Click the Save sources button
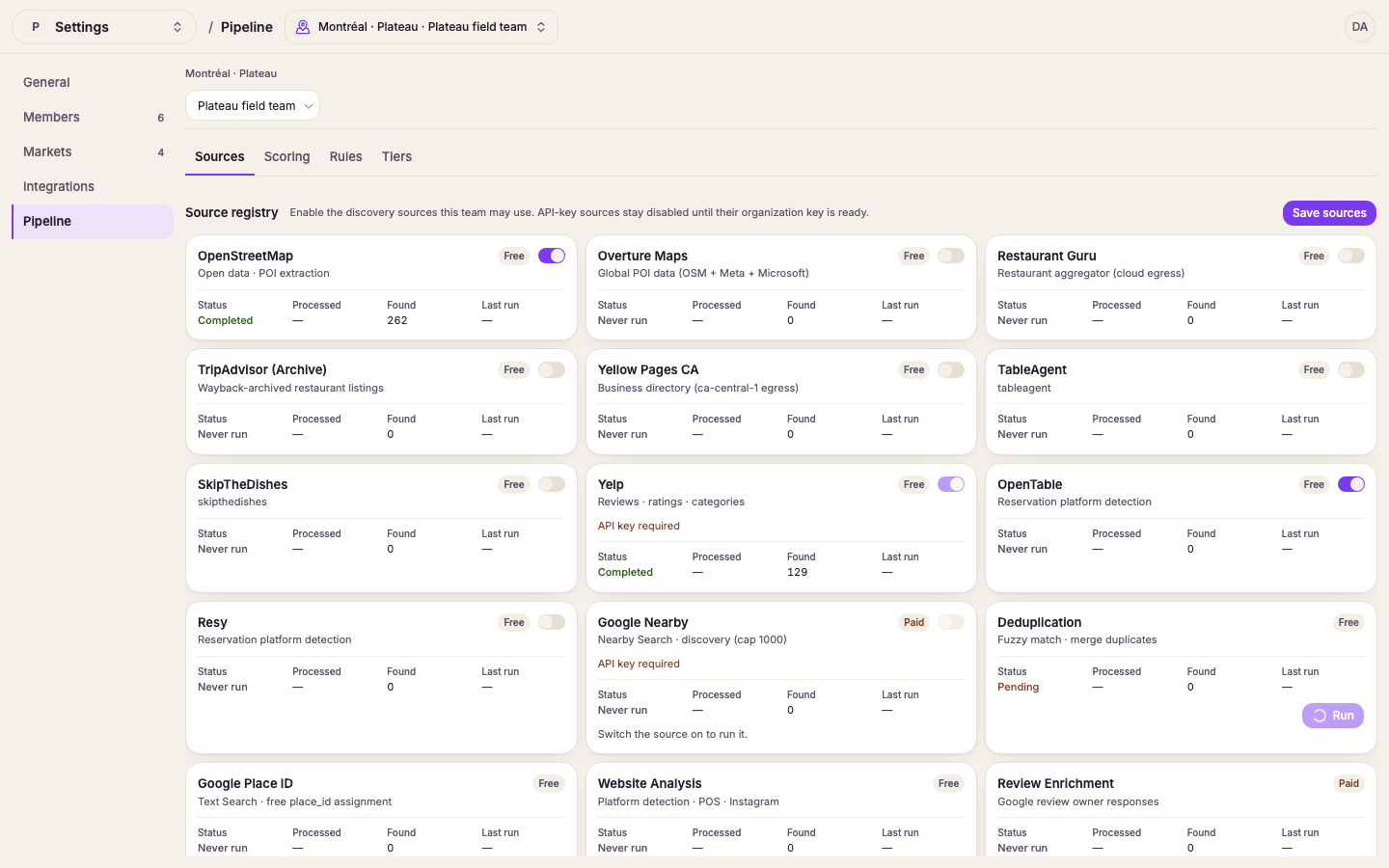Viewport: 1389px width, 868px height. click(x=1329, y=213)
